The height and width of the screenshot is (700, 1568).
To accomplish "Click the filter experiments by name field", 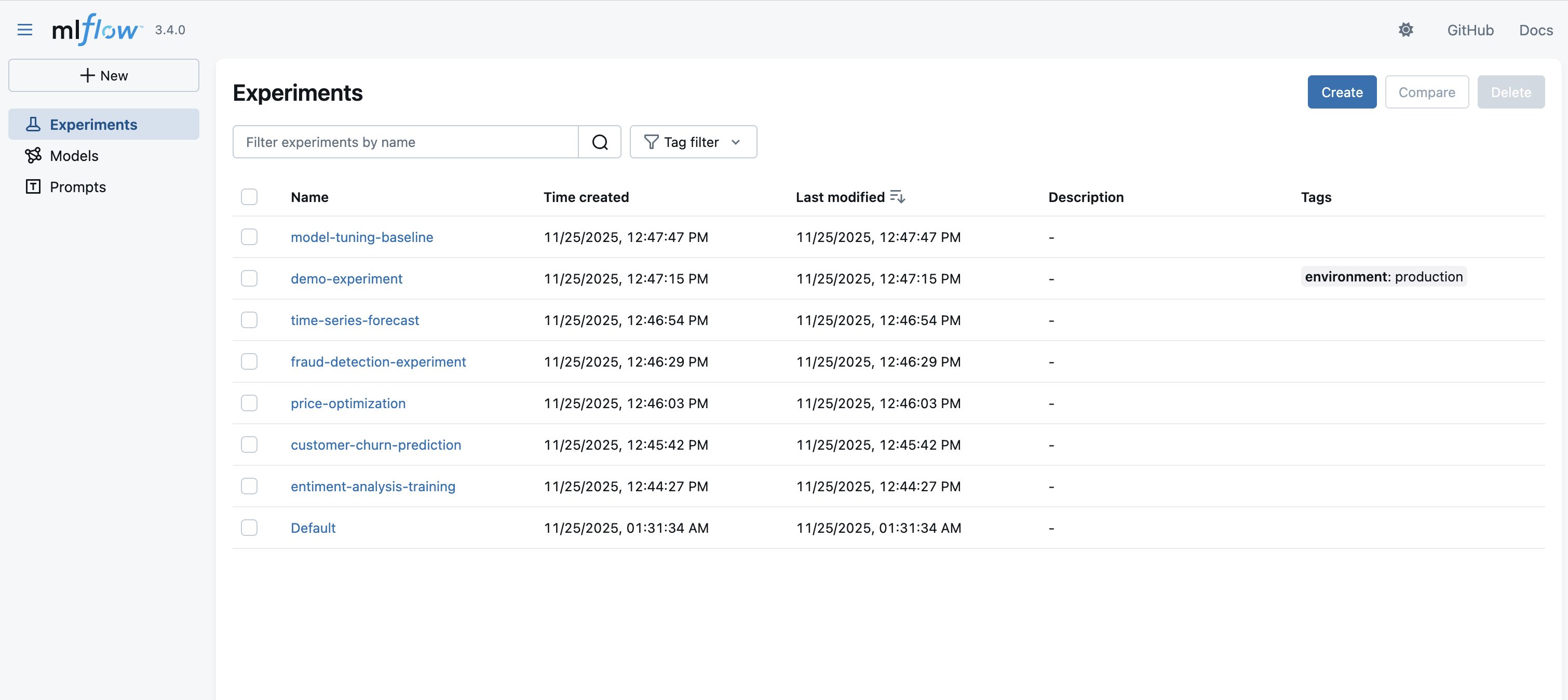I will coord(405,142).
